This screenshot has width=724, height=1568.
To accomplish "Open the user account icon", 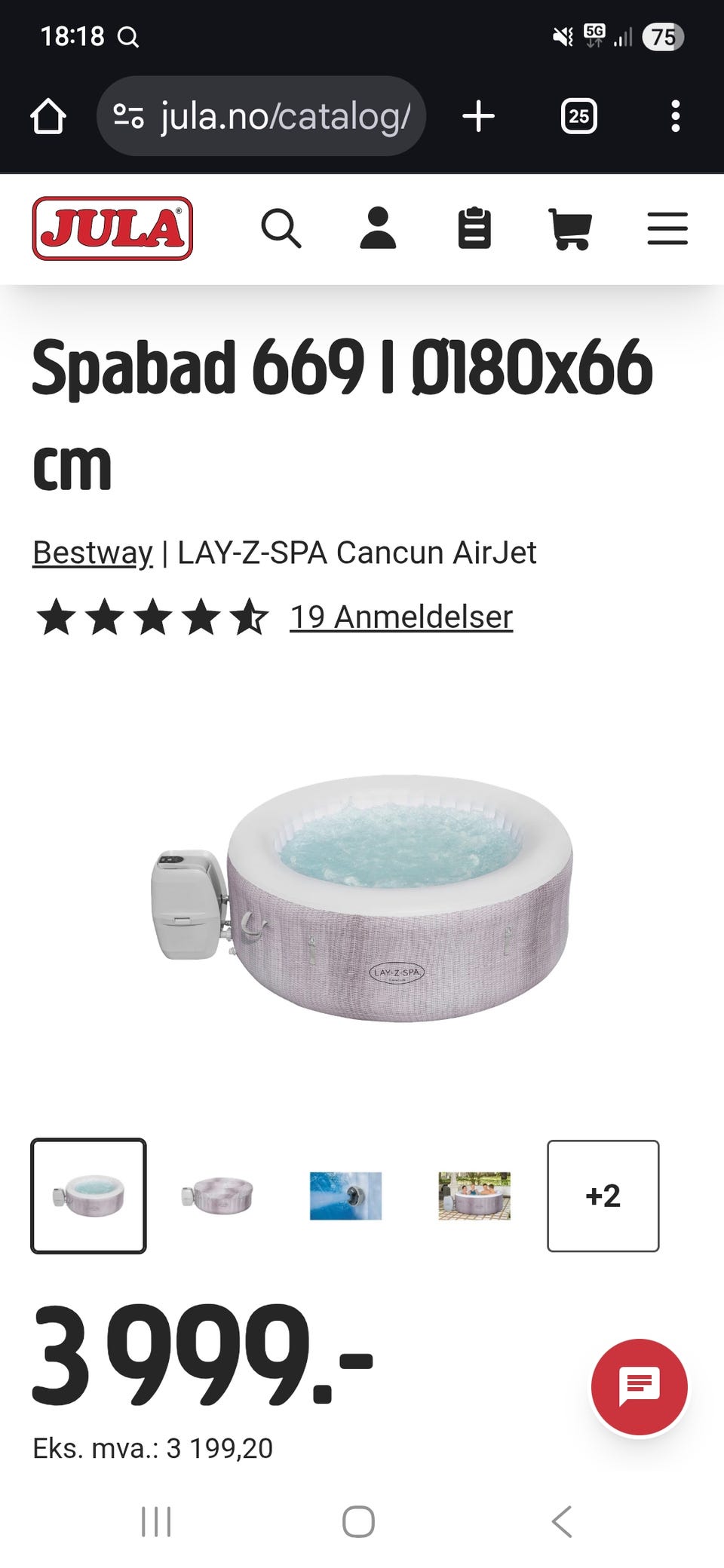I will (378, 228).
